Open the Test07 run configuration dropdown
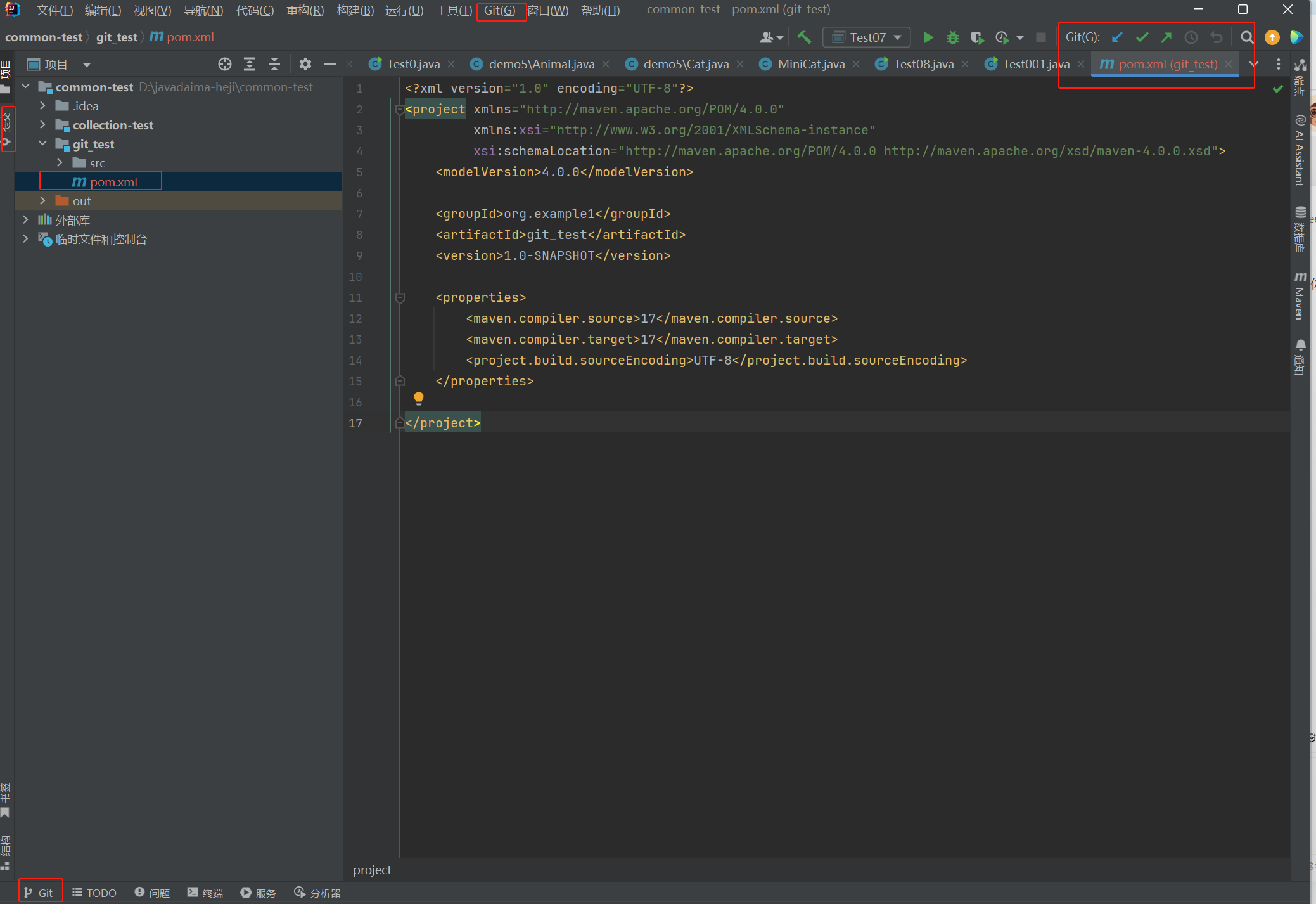The image size is (1316, 904). coord(897,37)
